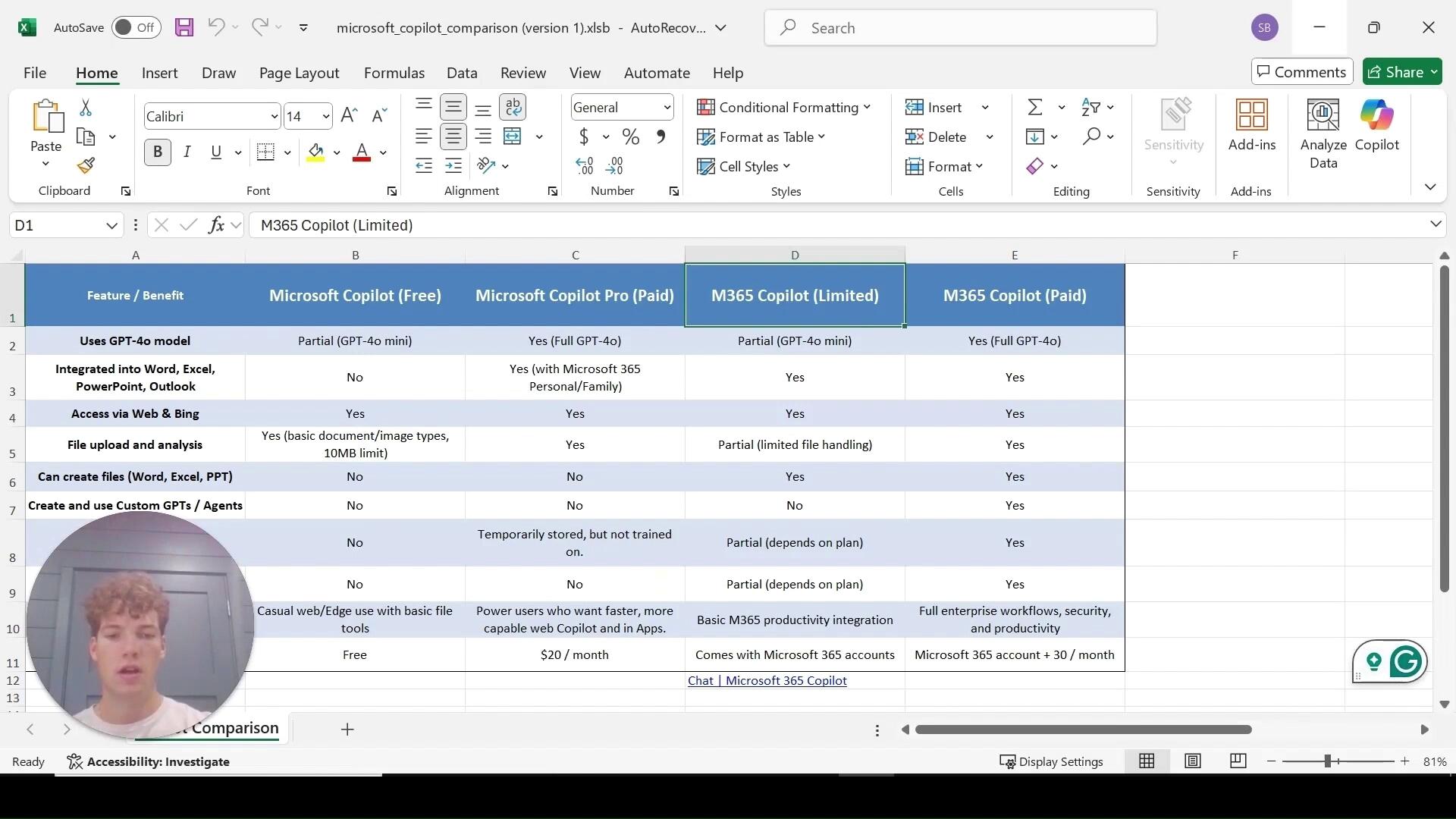The height and width of the screenshot is (819, 1456).
Task: Click the zoom slider handle
Action: [1328, 761]
